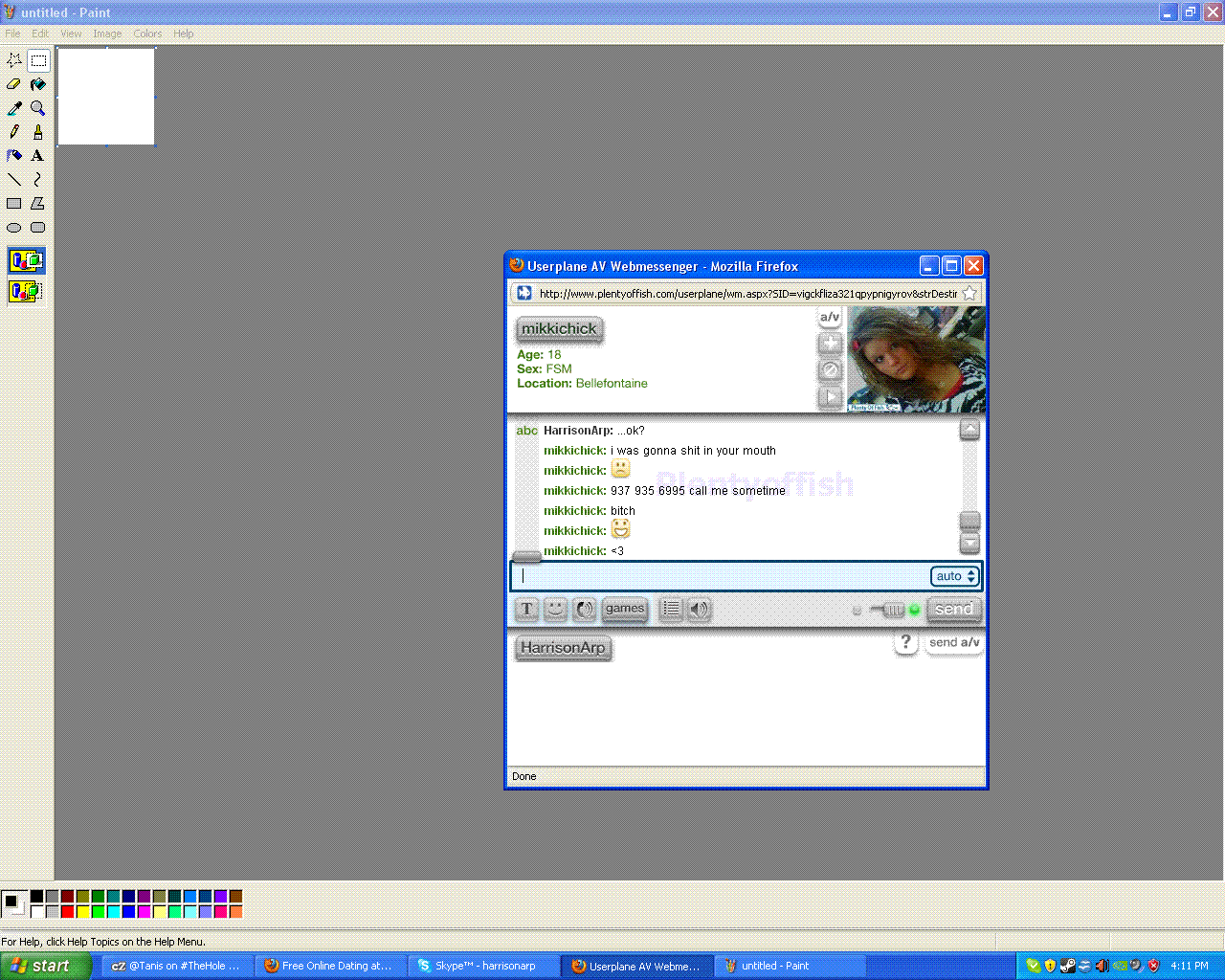Select the Pencil tool in Paint
The width and height of the screenshot is (1225, 980).
(14, 132)
